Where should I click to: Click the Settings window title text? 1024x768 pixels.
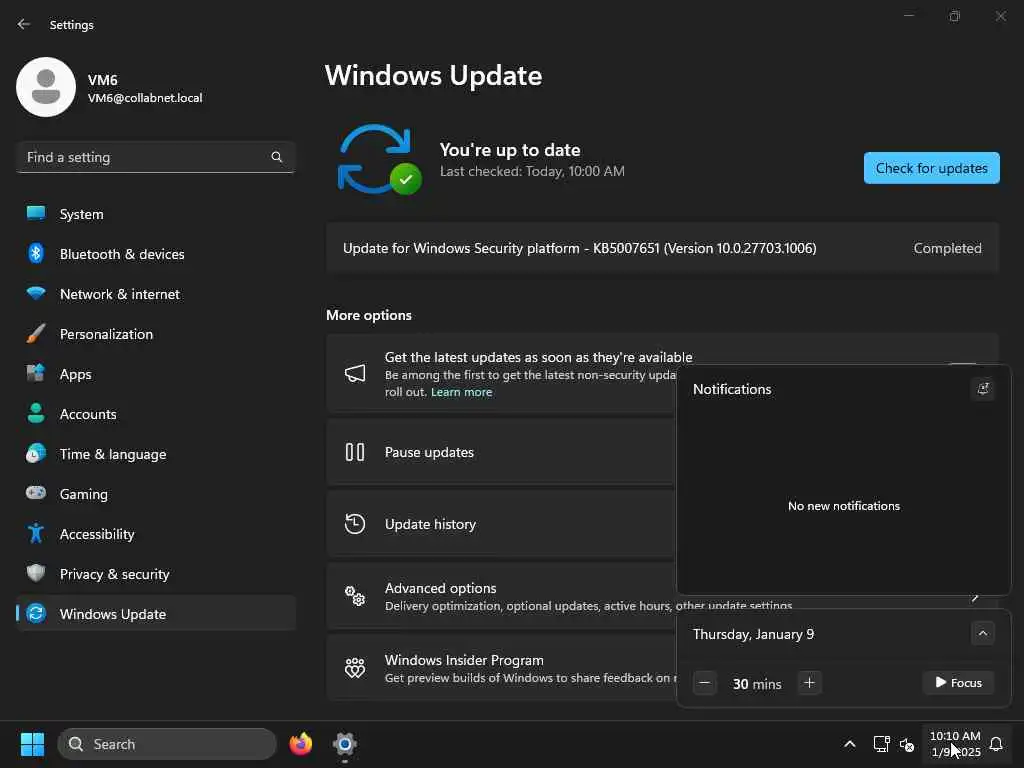pos(71,25)
